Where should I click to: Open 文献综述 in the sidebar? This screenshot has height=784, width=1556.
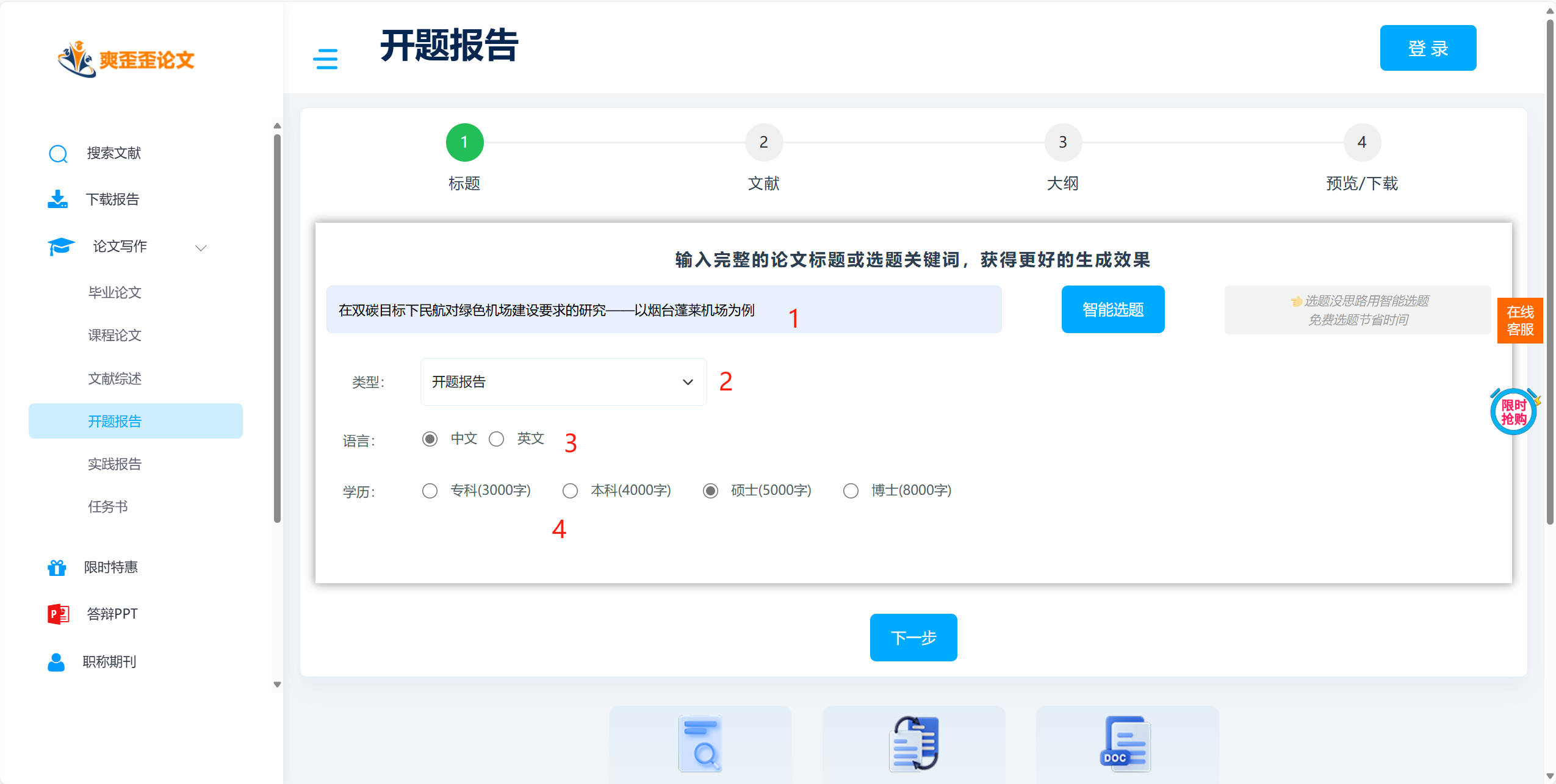click(115, 379)
